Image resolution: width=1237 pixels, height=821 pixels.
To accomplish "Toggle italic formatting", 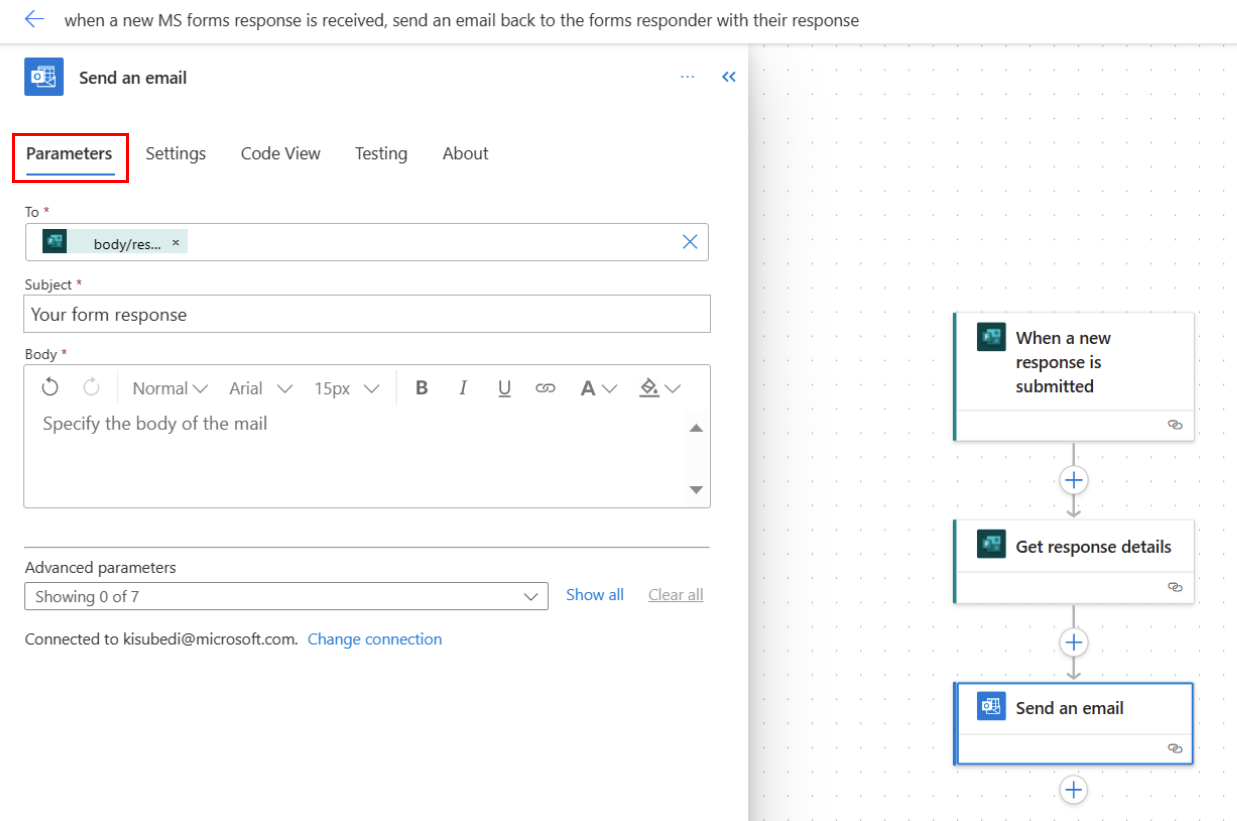I will [x=463, y=388].
